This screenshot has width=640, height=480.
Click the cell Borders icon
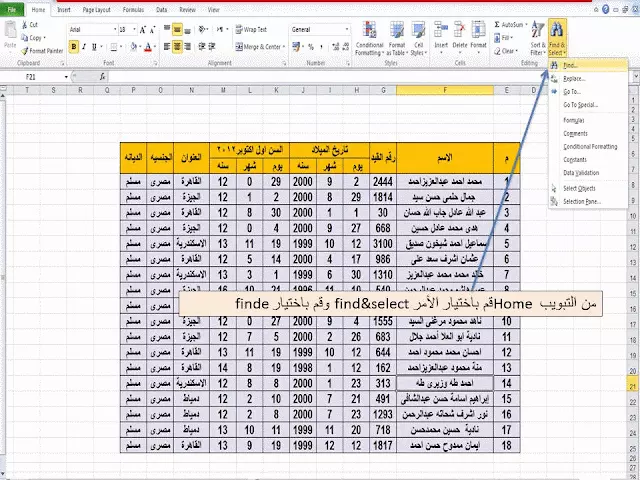(113, 47)
